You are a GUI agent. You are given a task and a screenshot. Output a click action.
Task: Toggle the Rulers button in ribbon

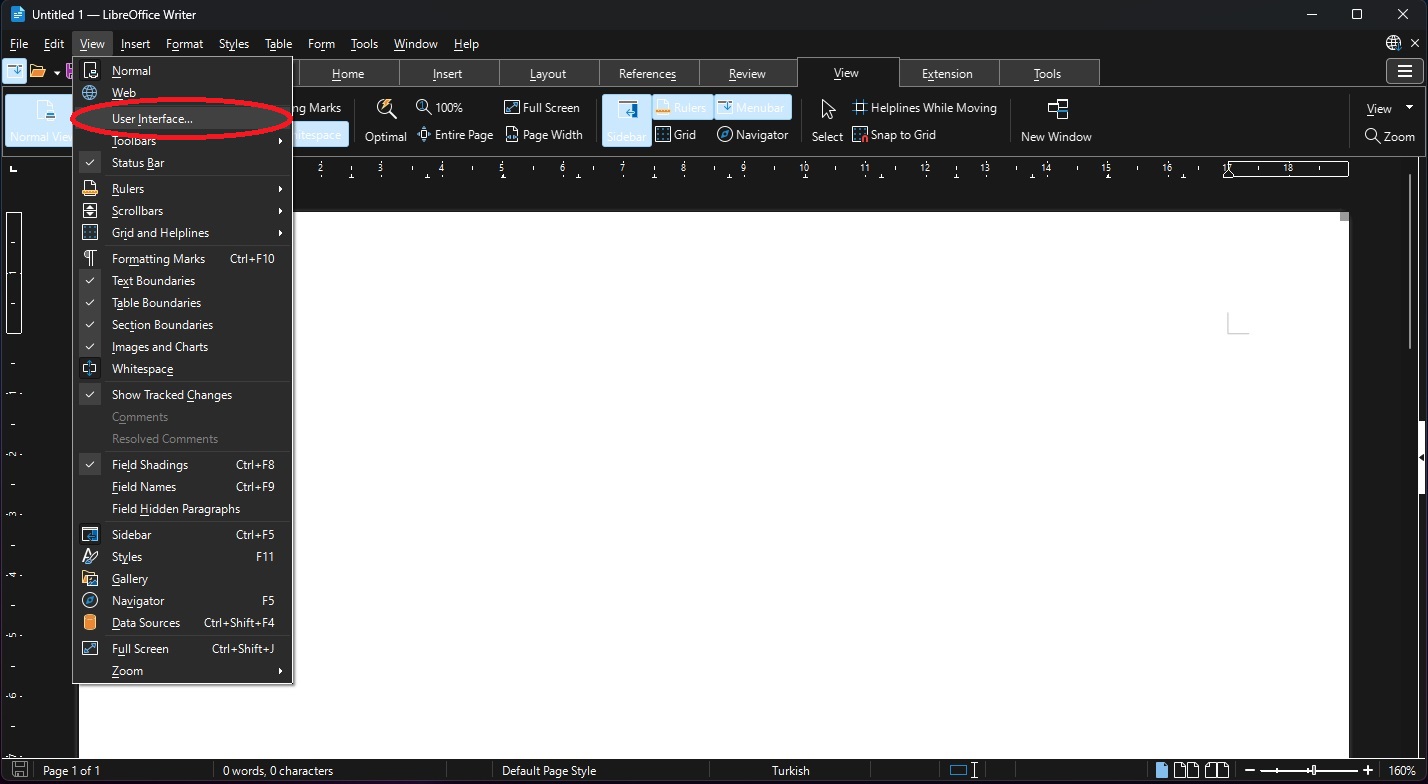click(x=681, y=107)
